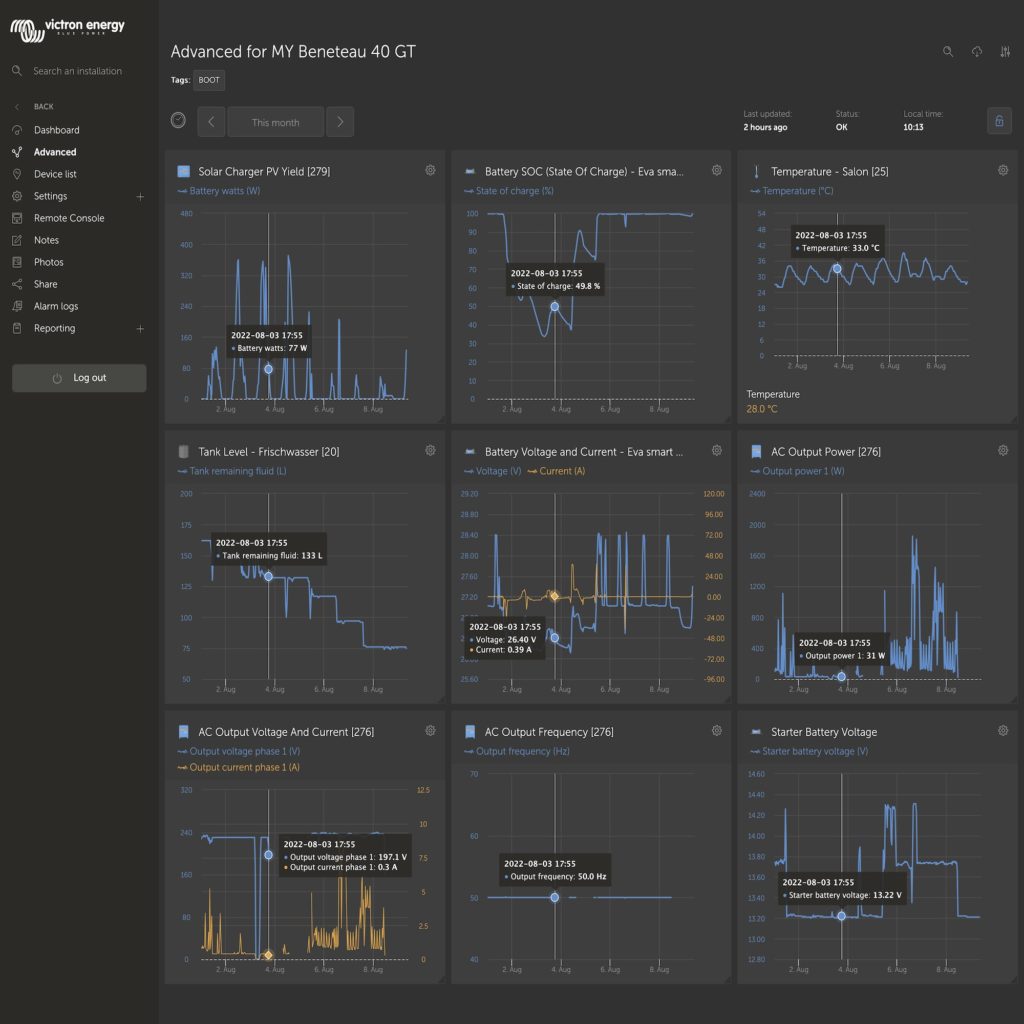Image resolution: width=1024 pixels, height=1024 pixels.
Task: Click the lock icon button near local time
Action: point(999,121)
